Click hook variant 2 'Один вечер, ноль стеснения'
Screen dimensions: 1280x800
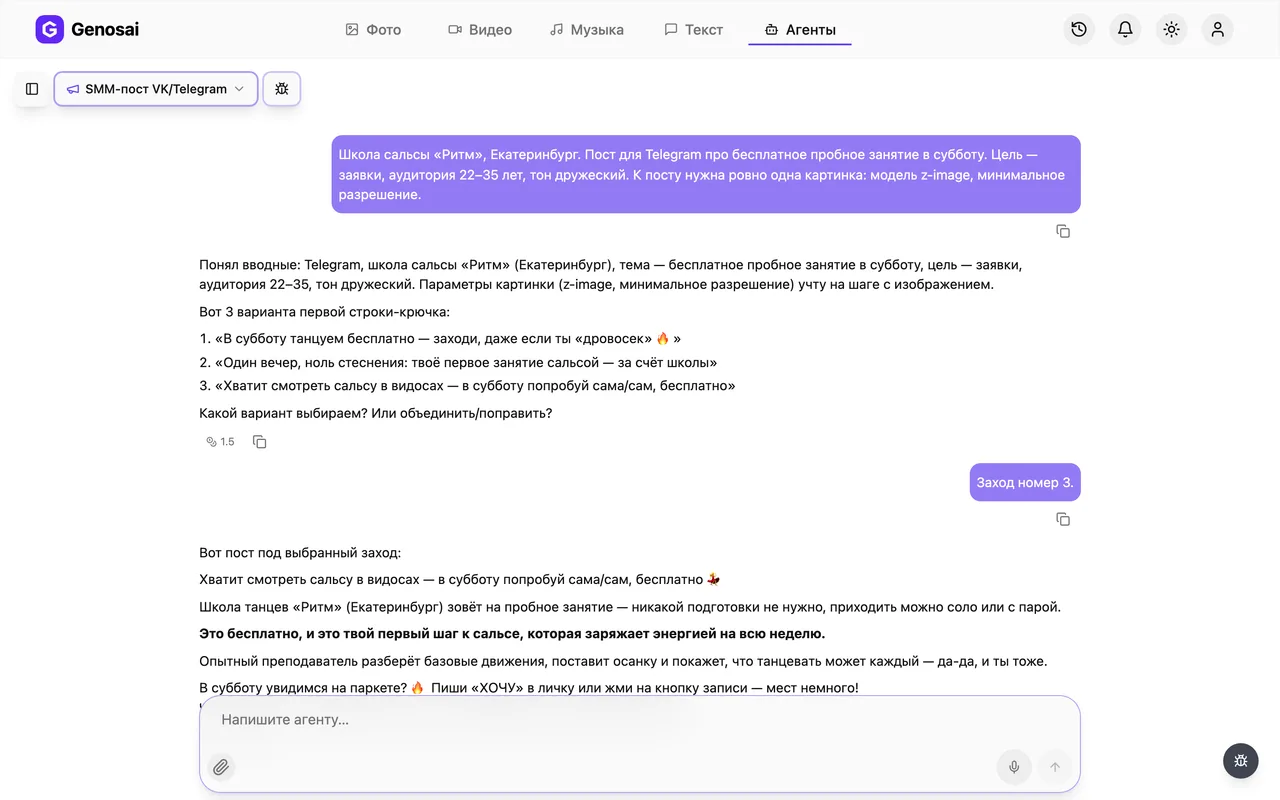click(458, 363)
